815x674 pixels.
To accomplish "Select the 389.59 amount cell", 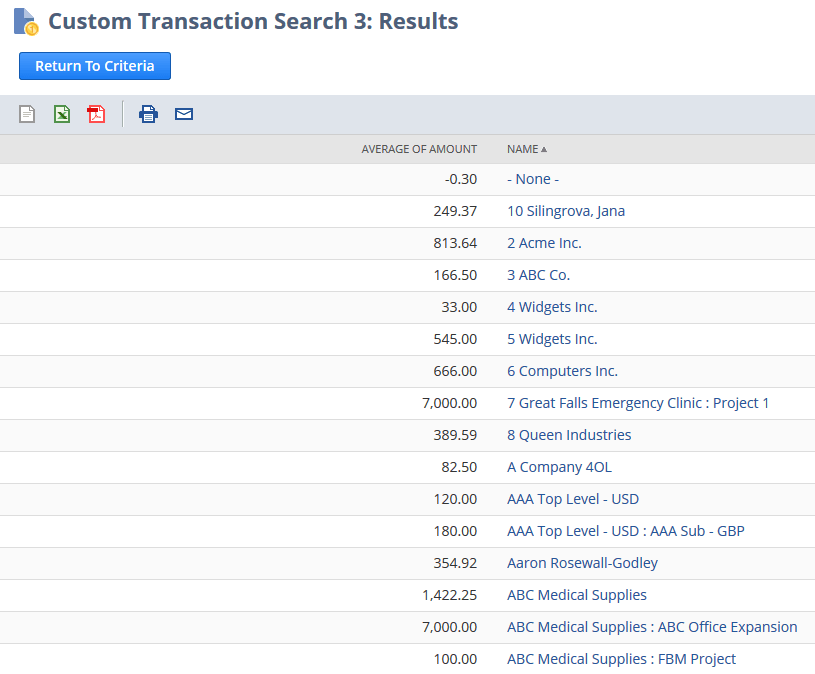I will (x=455, y=435).
